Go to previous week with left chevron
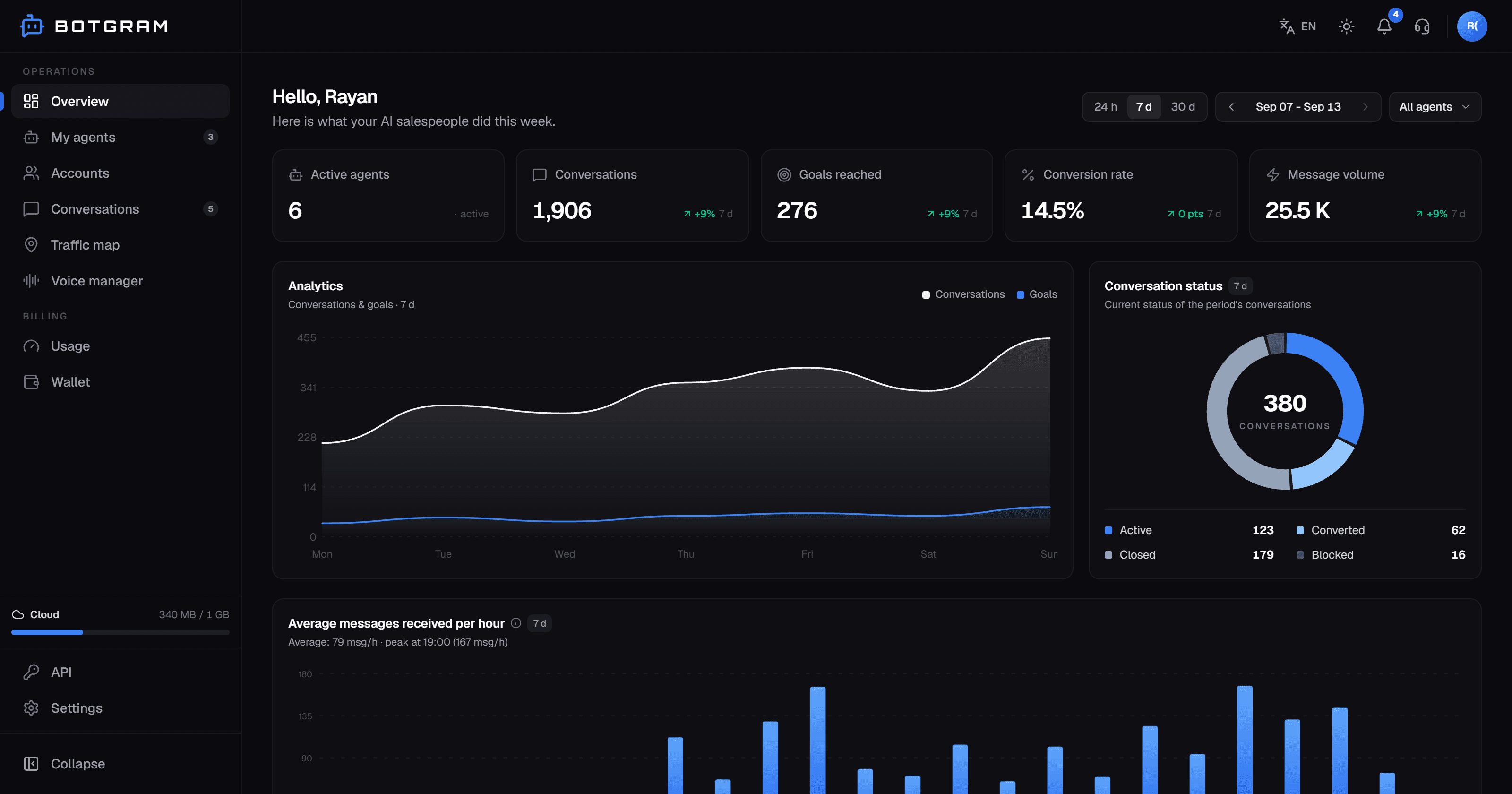 tap(1231, 106)
